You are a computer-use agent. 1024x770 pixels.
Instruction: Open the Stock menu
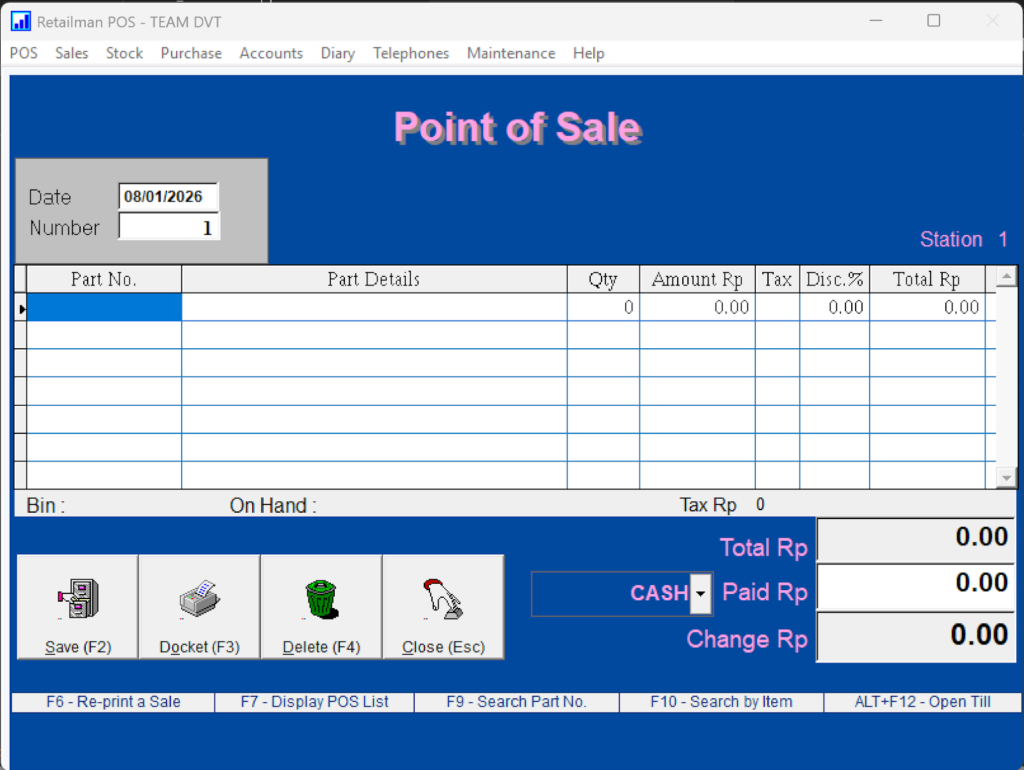coord(124,53)
